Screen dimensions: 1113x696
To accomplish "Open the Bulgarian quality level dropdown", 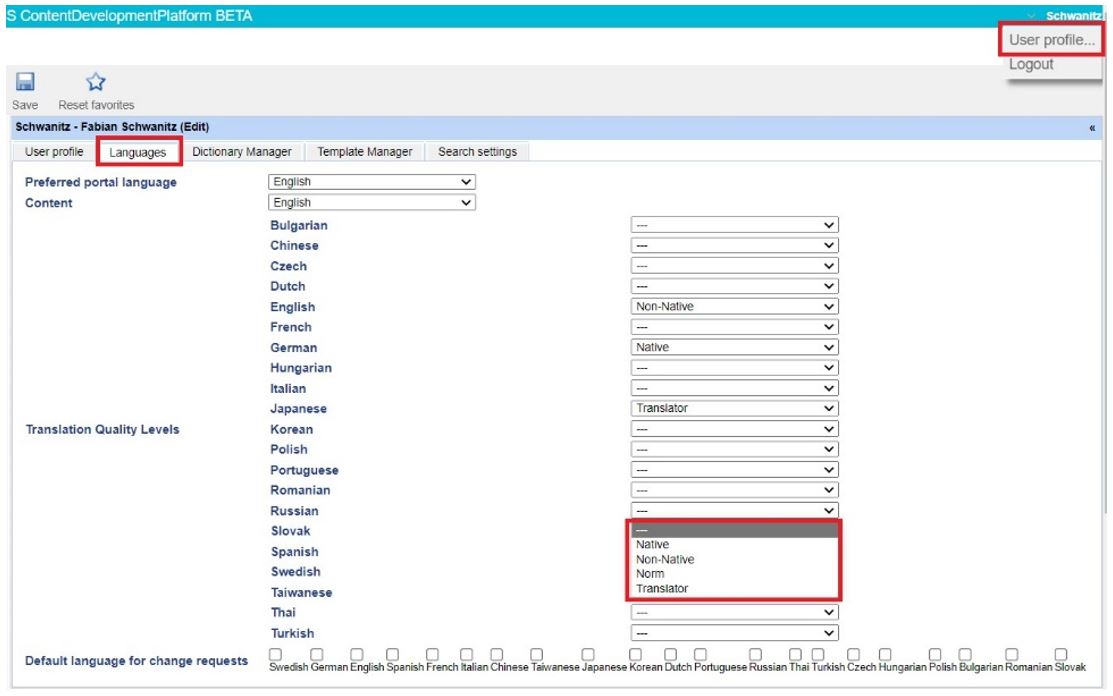I will 734,226.
